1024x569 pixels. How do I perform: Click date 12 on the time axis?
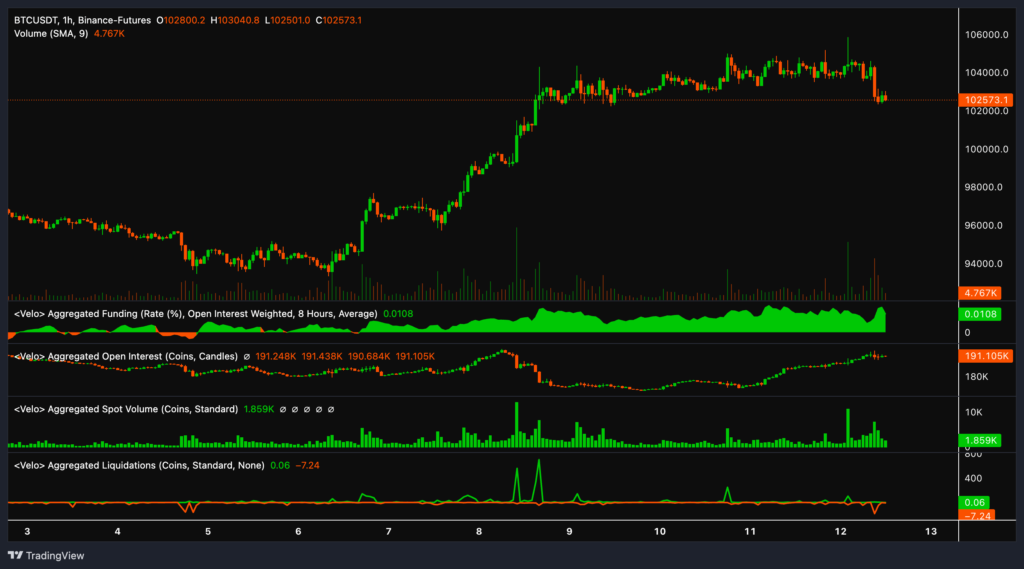click(x=840, y=531)
